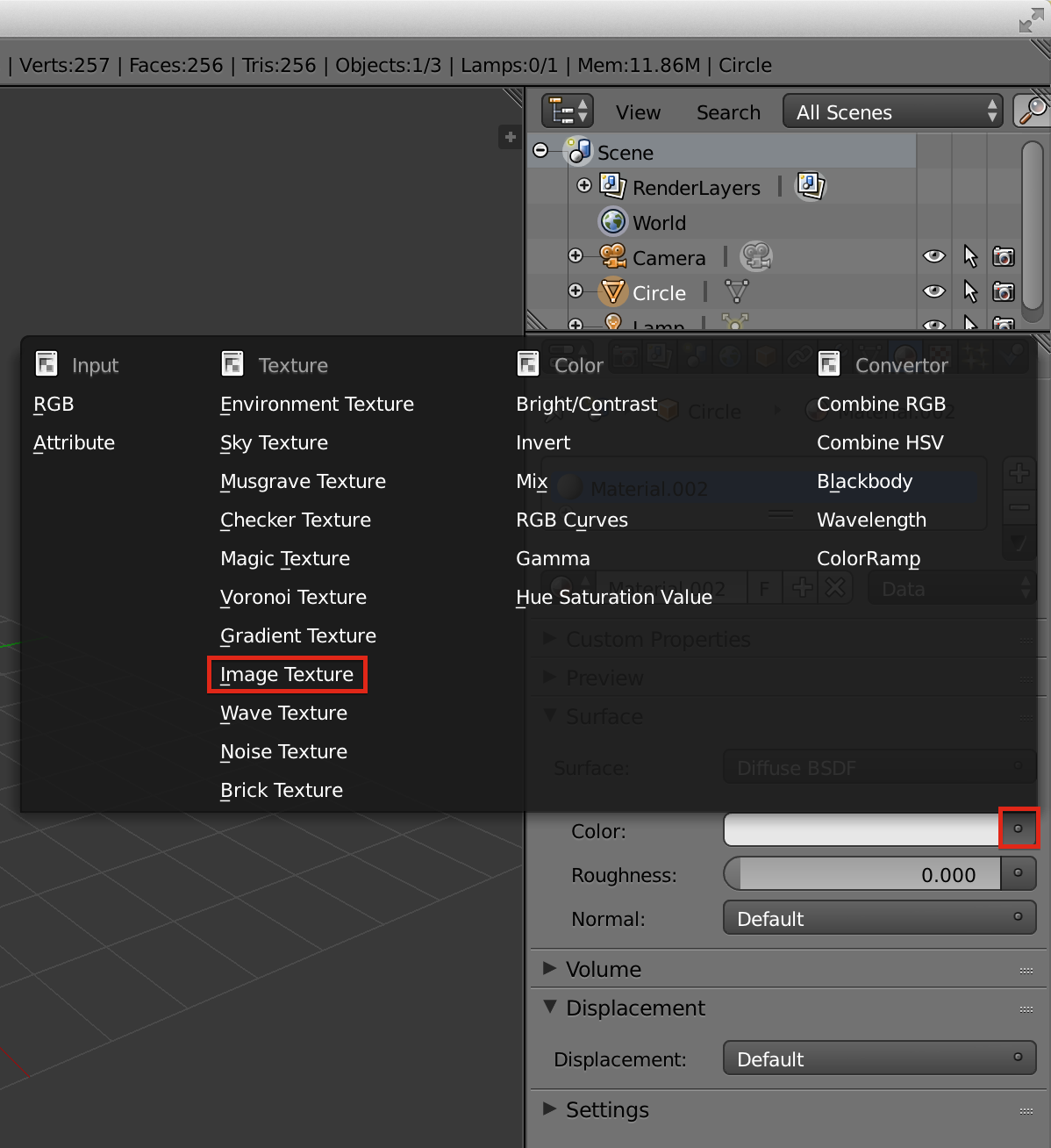Choose Gamma node
This screenshot has width=1051, height=1148.
coord(553,558)
